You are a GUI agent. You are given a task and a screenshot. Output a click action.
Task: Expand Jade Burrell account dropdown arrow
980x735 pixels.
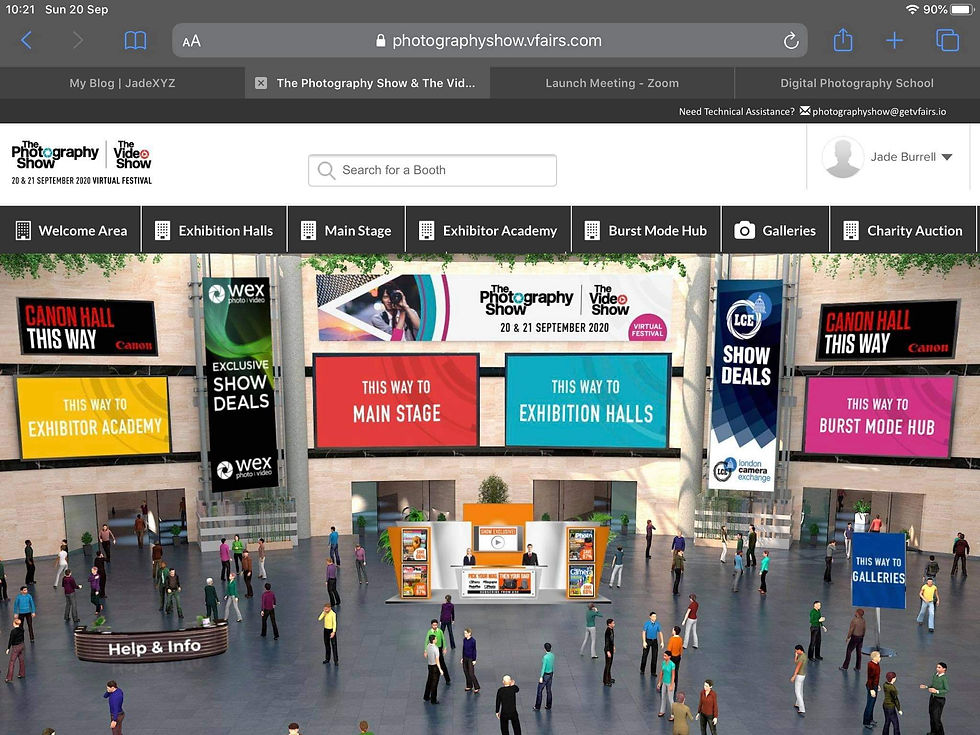(947, 158)
